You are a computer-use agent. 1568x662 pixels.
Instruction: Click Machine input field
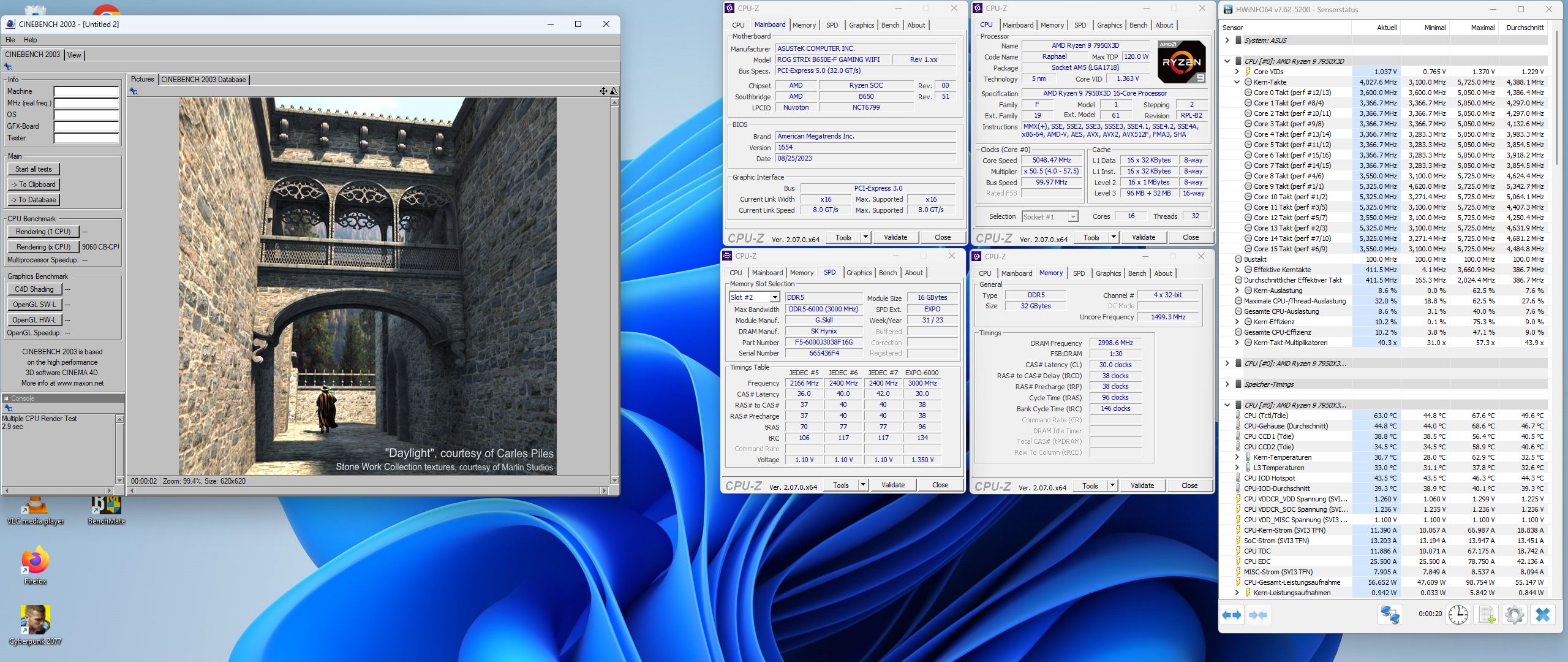[x=86, y=91]
